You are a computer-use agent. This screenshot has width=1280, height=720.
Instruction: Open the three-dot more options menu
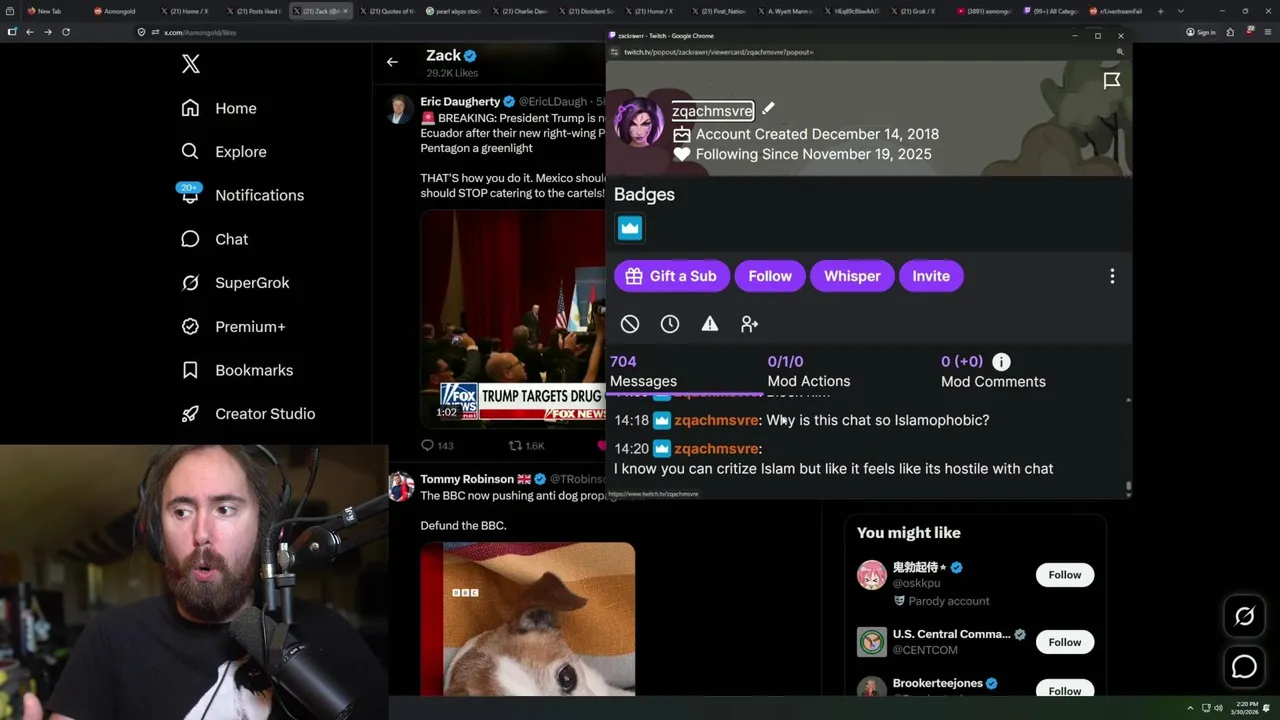point(1112,276)
